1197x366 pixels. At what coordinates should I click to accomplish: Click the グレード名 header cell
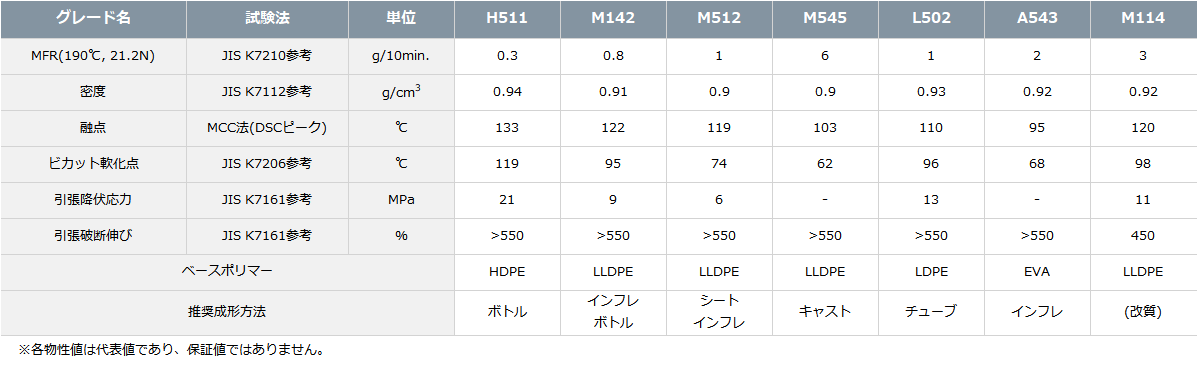pyautogui.click(x=93, y=19)
